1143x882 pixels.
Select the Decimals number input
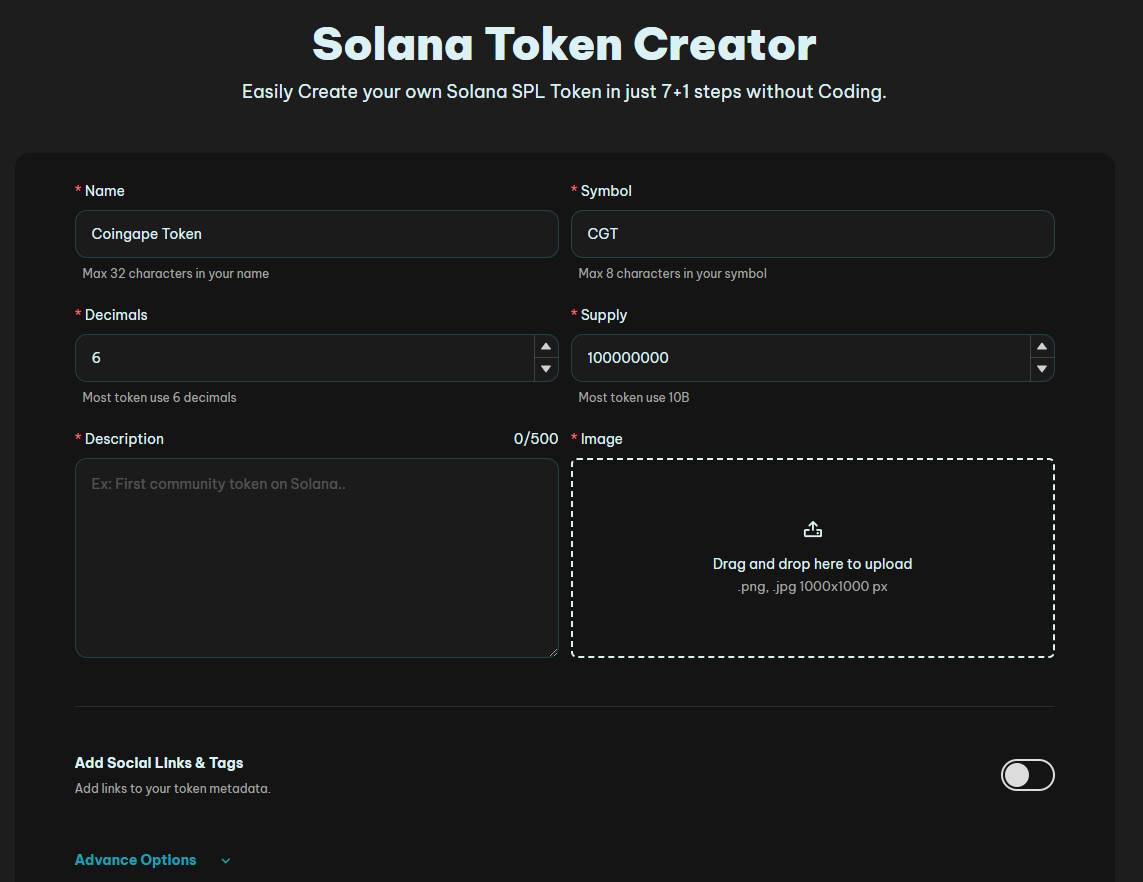click(300, 358)
